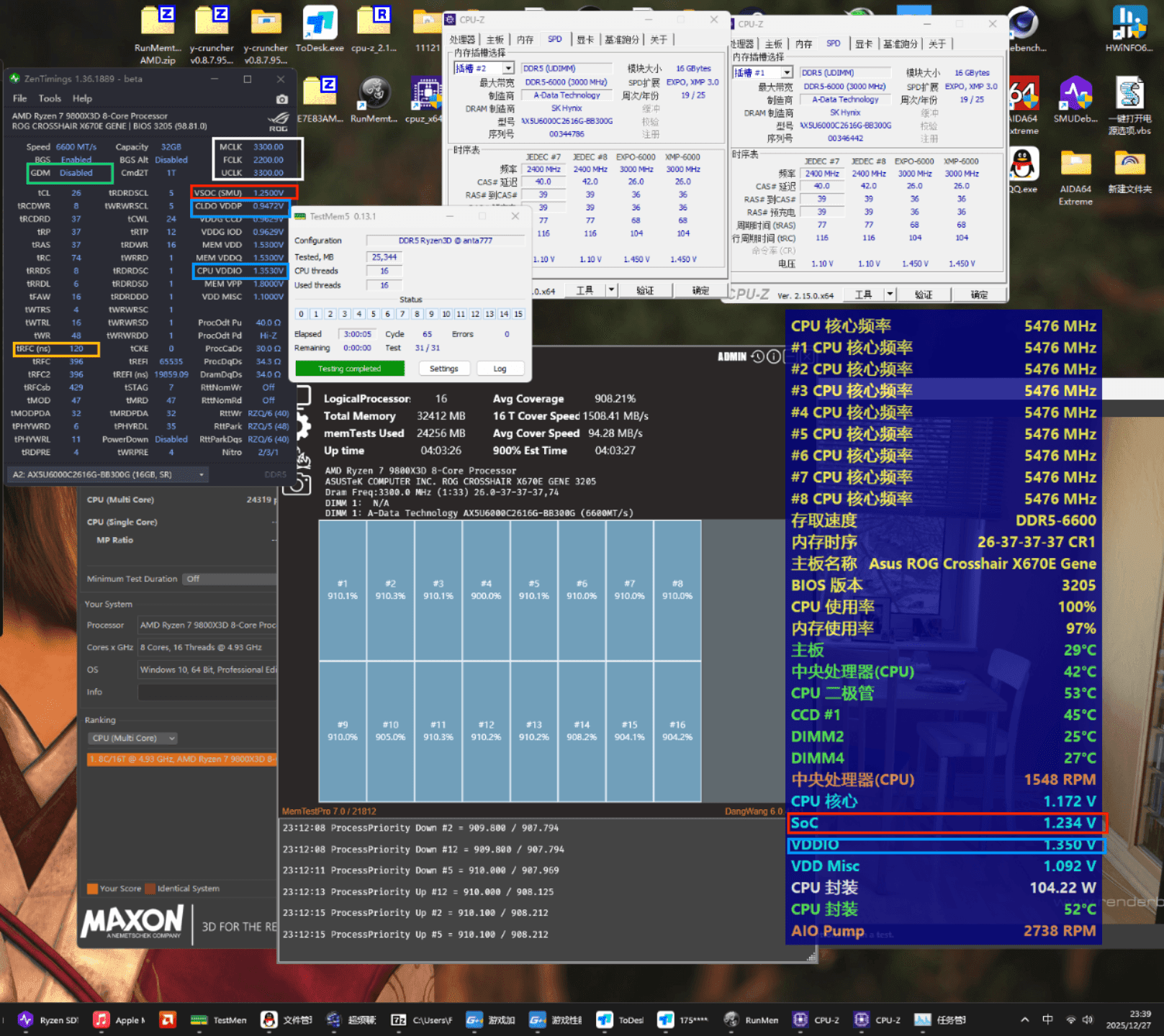This screenshot has height=1036, width=1164.
Task: Click 工具 button in right CPU-Z window
Action: click(863, 294)
